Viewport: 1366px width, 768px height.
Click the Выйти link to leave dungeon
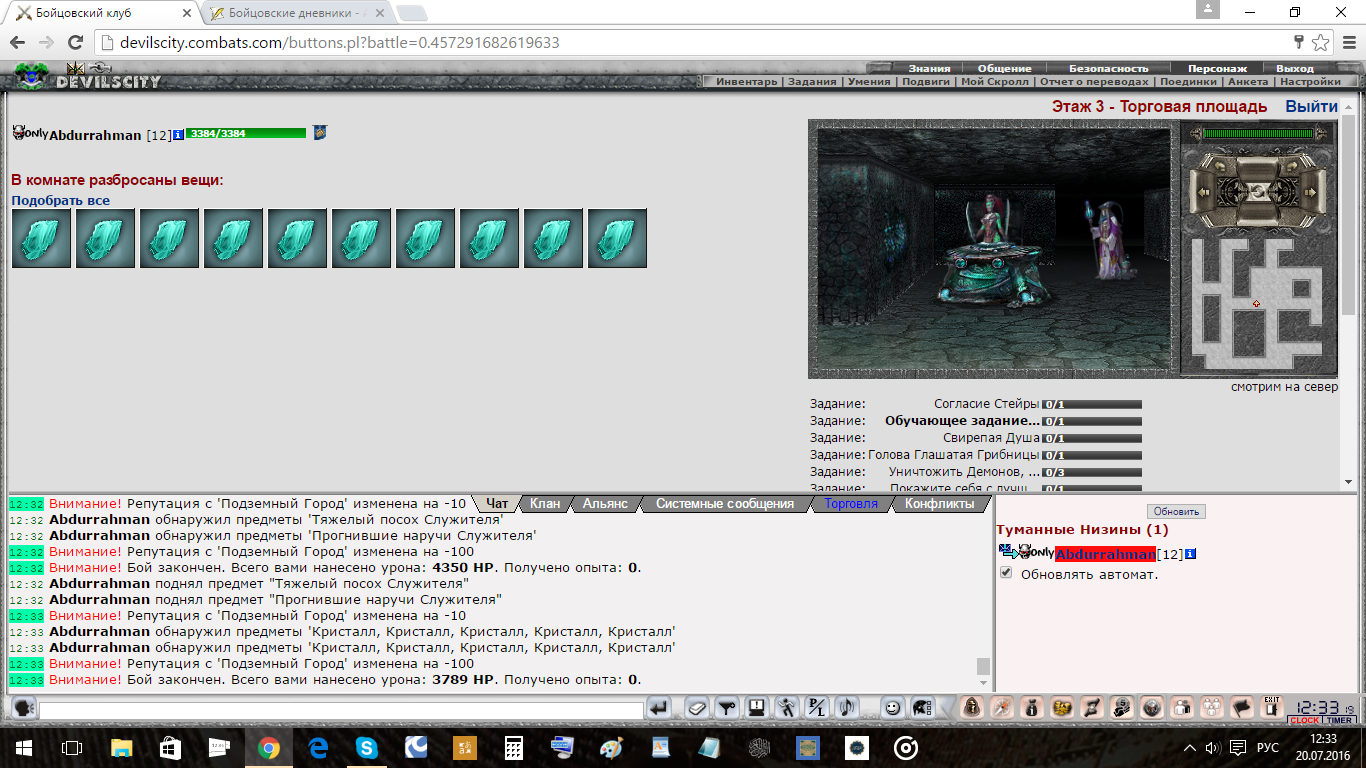click(1311, 106)
